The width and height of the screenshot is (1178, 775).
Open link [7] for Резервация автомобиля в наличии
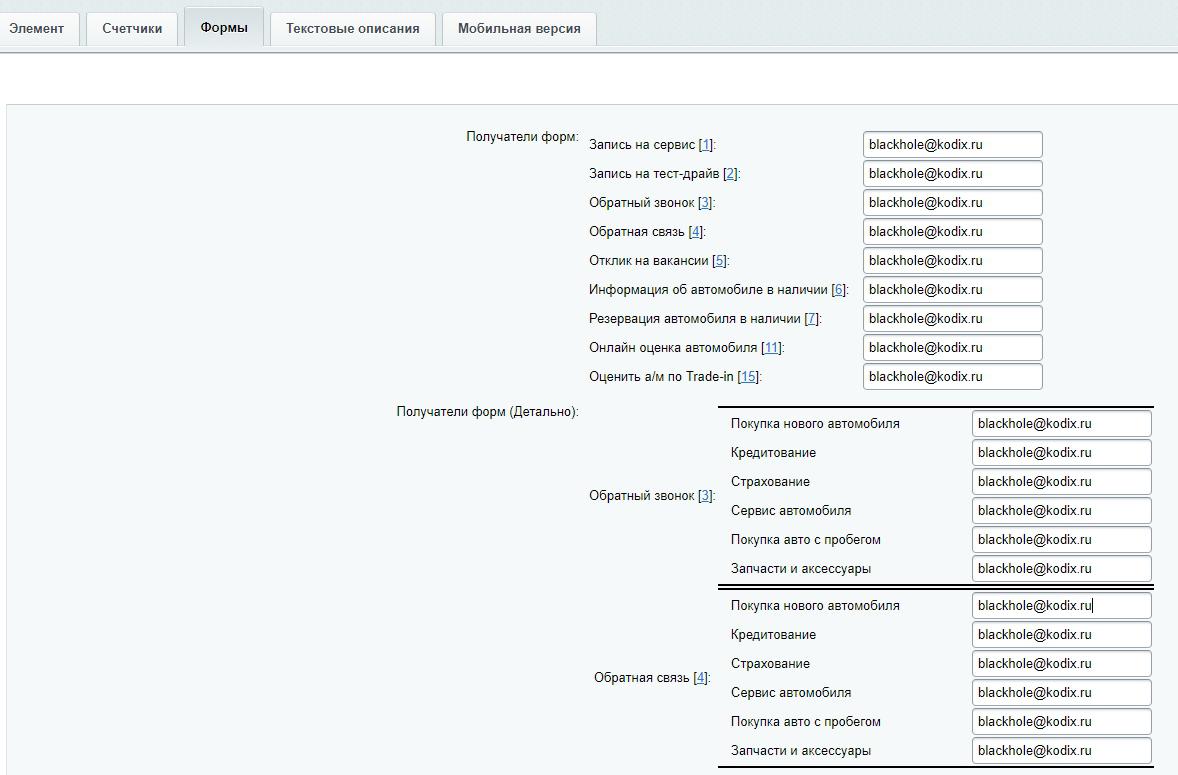(x=811, y=319)
